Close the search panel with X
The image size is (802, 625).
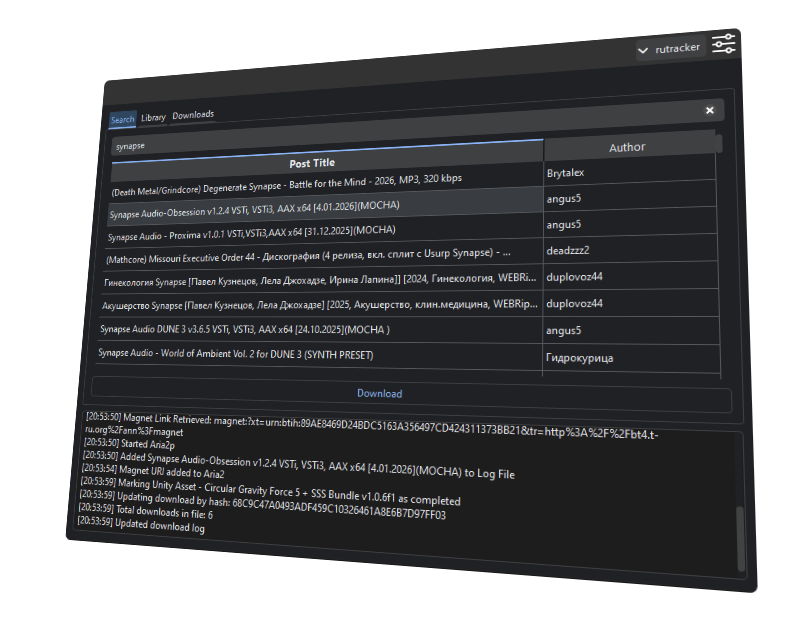tap(709, 110)
